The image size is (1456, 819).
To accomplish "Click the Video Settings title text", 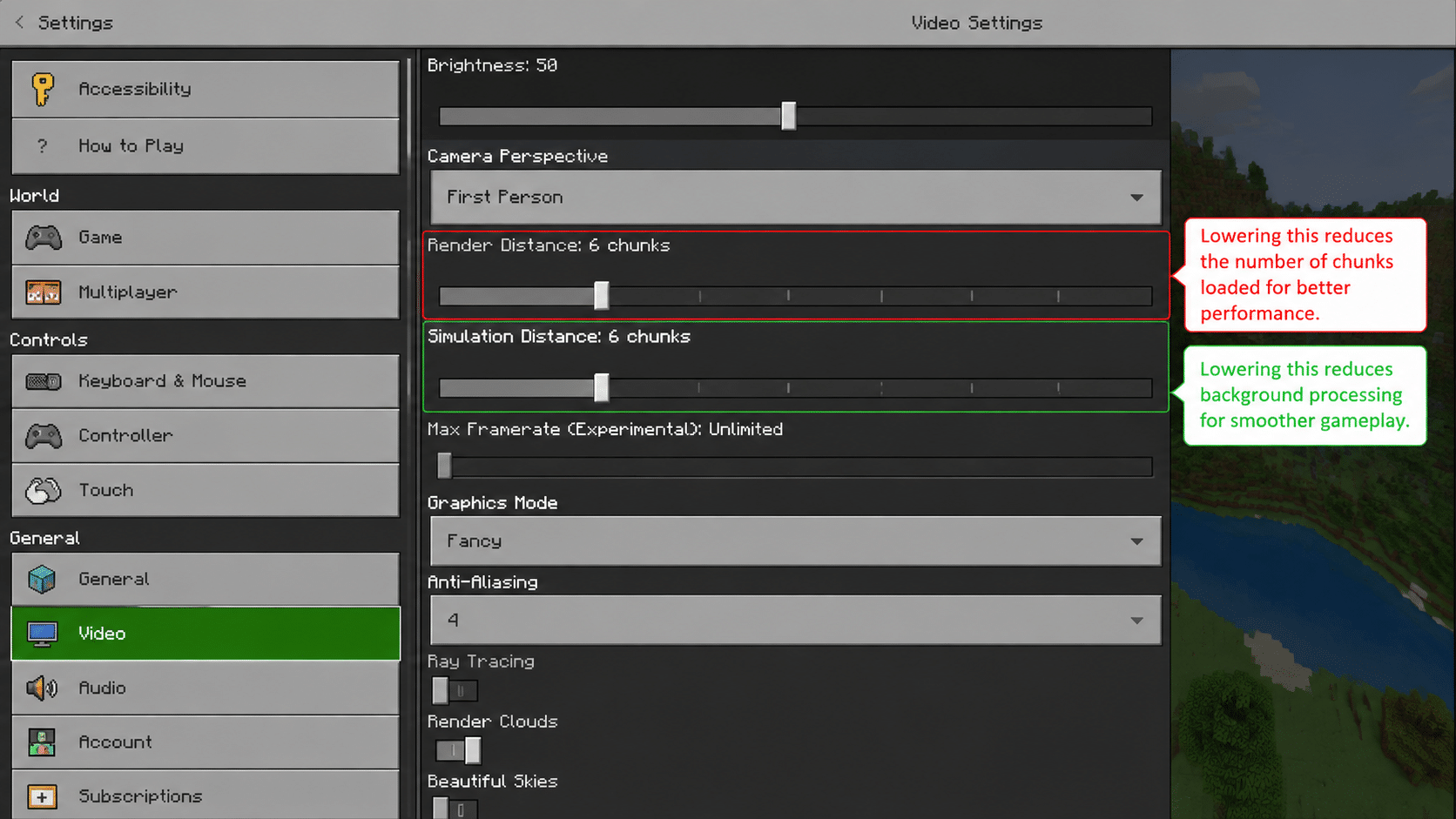I will pos(976,23).
